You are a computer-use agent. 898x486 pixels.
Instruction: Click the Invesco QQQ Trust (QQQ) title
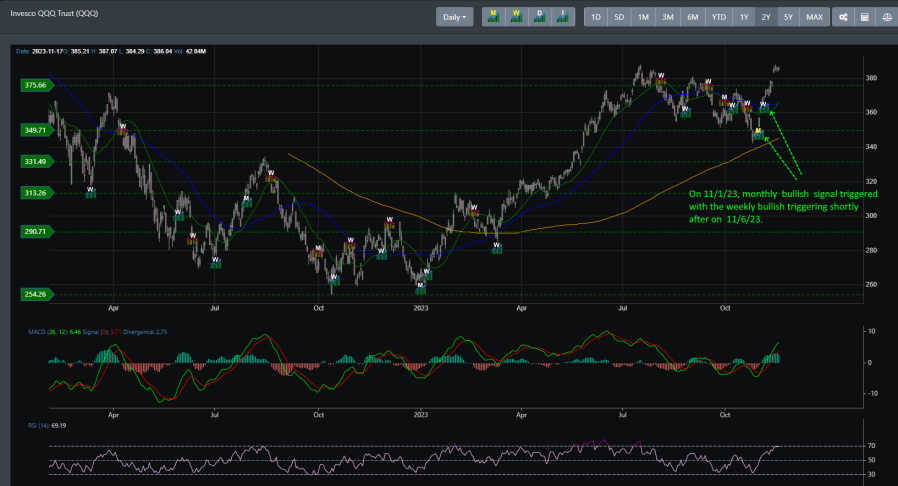(54, 13)
